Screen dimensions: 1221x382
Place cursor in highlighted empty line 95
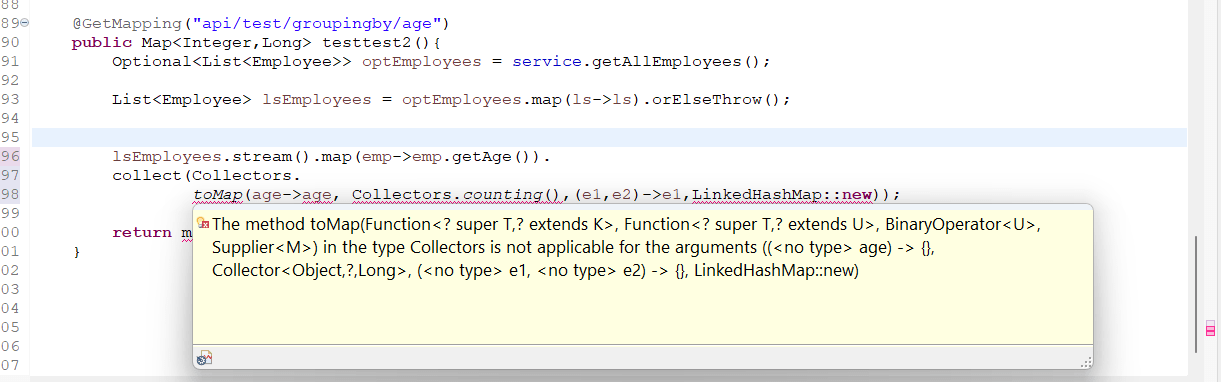pos(609,137)
